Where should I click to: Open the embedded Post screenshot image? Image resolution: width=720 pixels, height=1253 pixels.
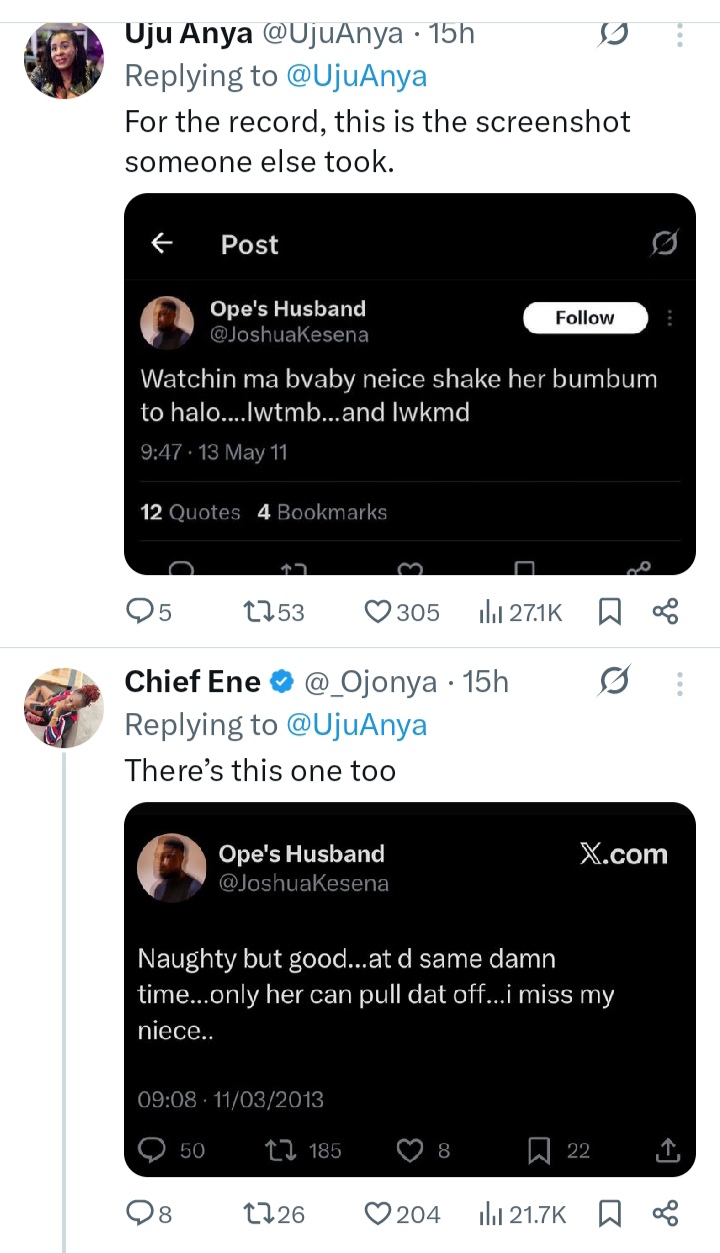pyautogui.click(x=409, y=384)
